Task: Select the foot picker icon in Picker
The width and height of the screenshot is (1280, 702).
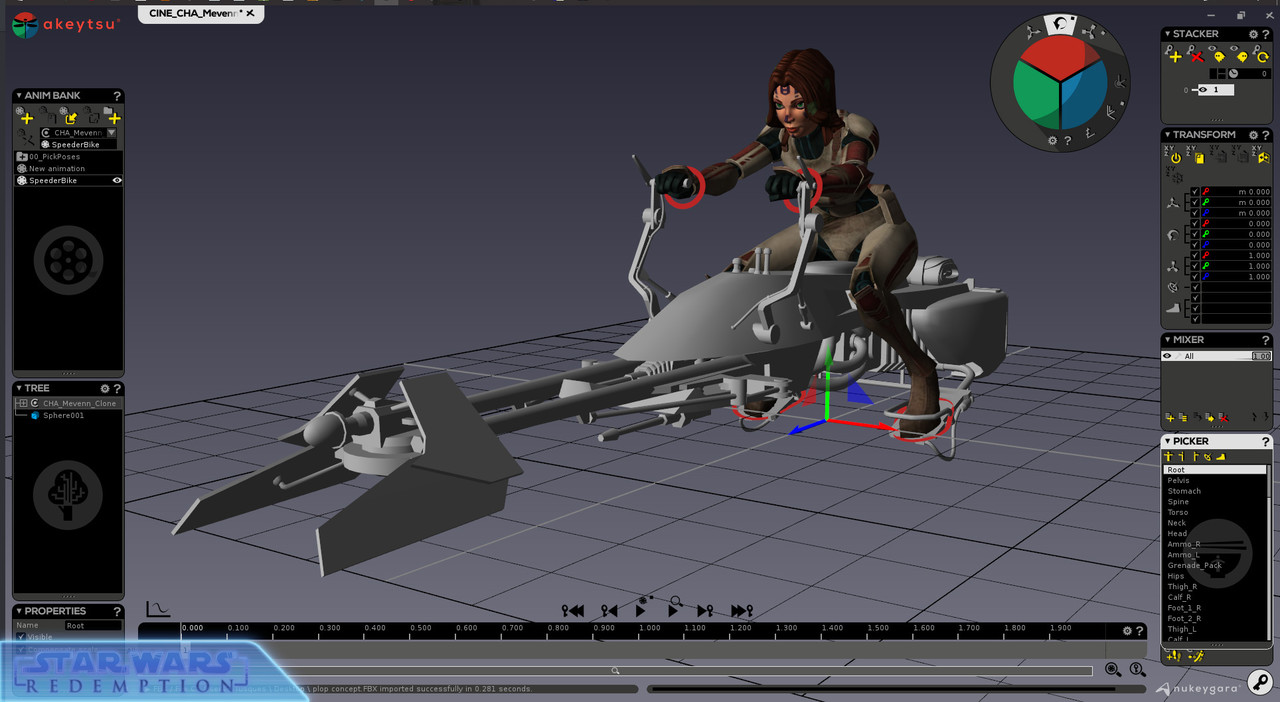Action: pyautogui.click(x=1220, y=457)
